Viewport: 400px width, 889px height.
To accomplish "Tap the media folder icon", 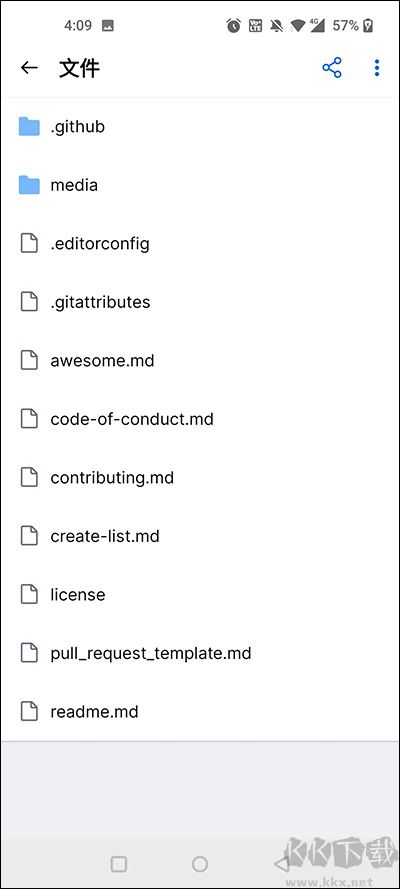I will tap(29, 185).
